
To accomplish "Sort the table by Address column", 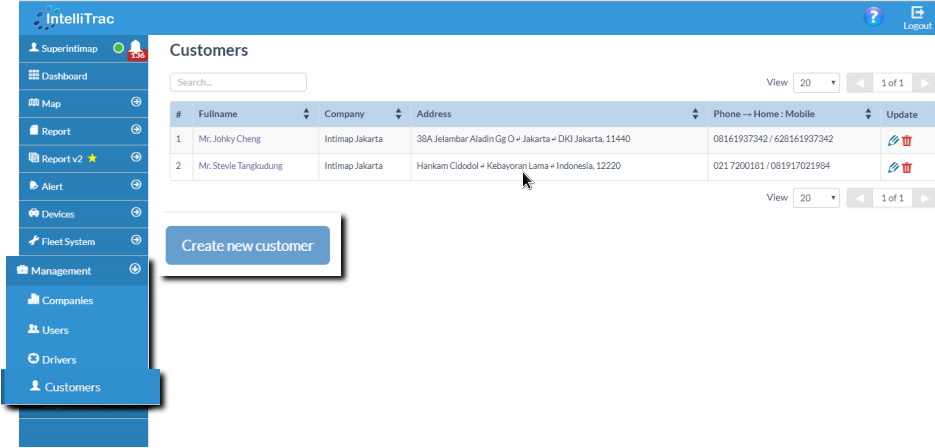I will click(695, 114).
